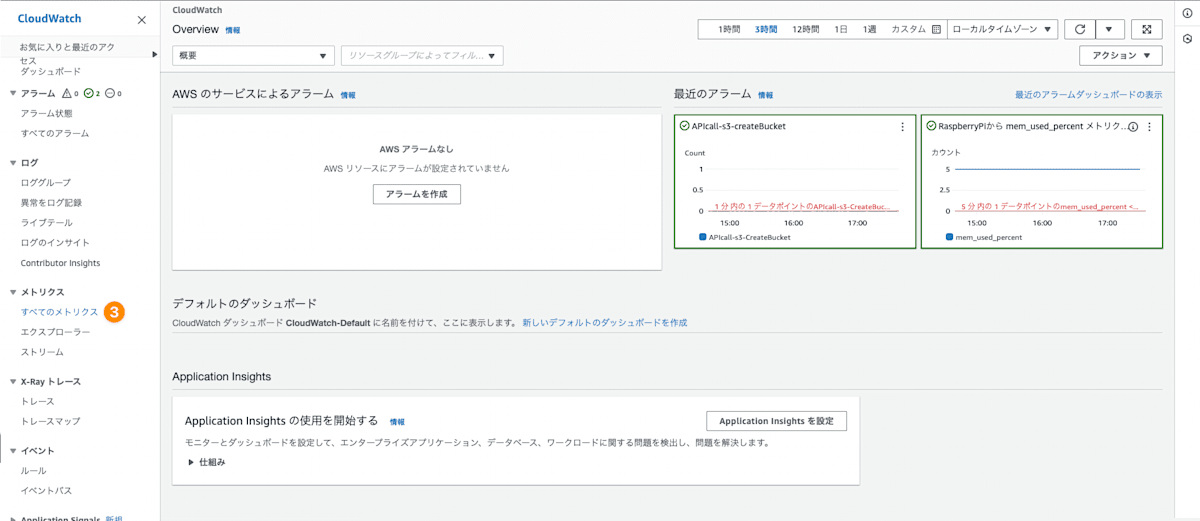The image size is (1200, 521).
Task: Select the 1時間 time range
Action: point(729,30)
